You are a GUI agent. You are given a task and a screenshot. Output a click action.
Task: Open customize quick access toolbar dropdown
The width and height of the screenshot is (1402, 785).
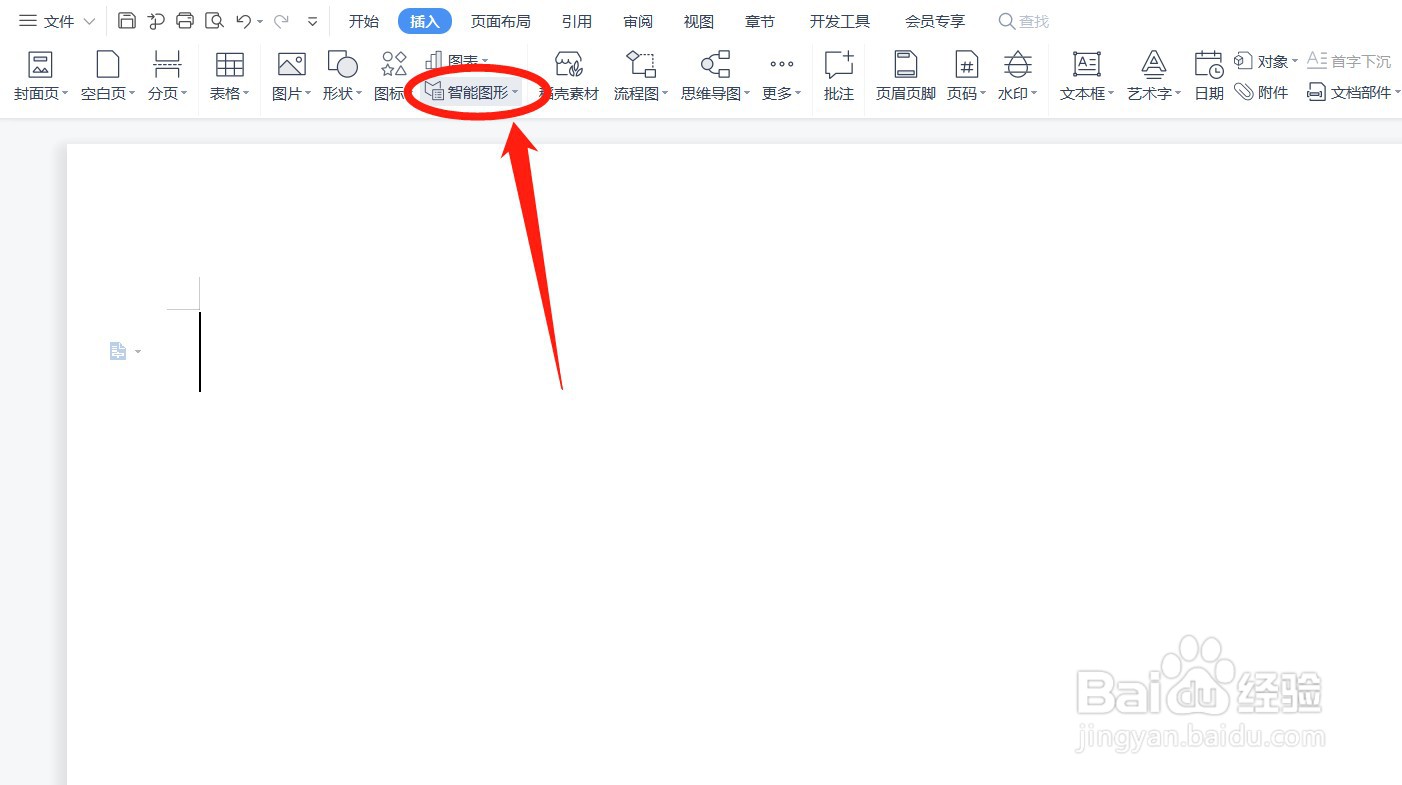(x=313, y=21)
